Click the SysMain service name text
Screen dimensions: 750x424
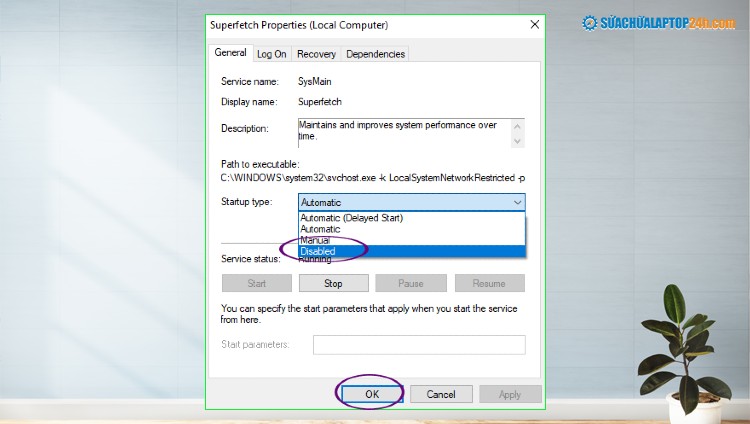[314, 81]
